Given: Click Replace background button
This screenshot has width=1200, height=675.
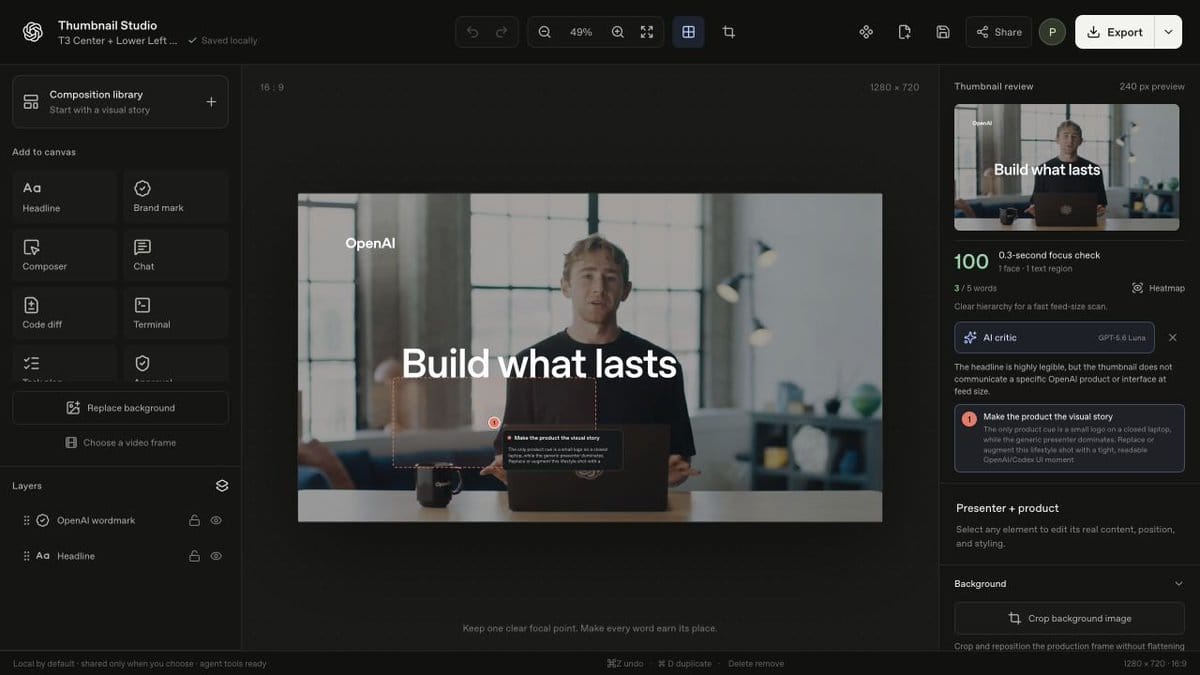Looking at the screenshot, I should pos(120,408).
